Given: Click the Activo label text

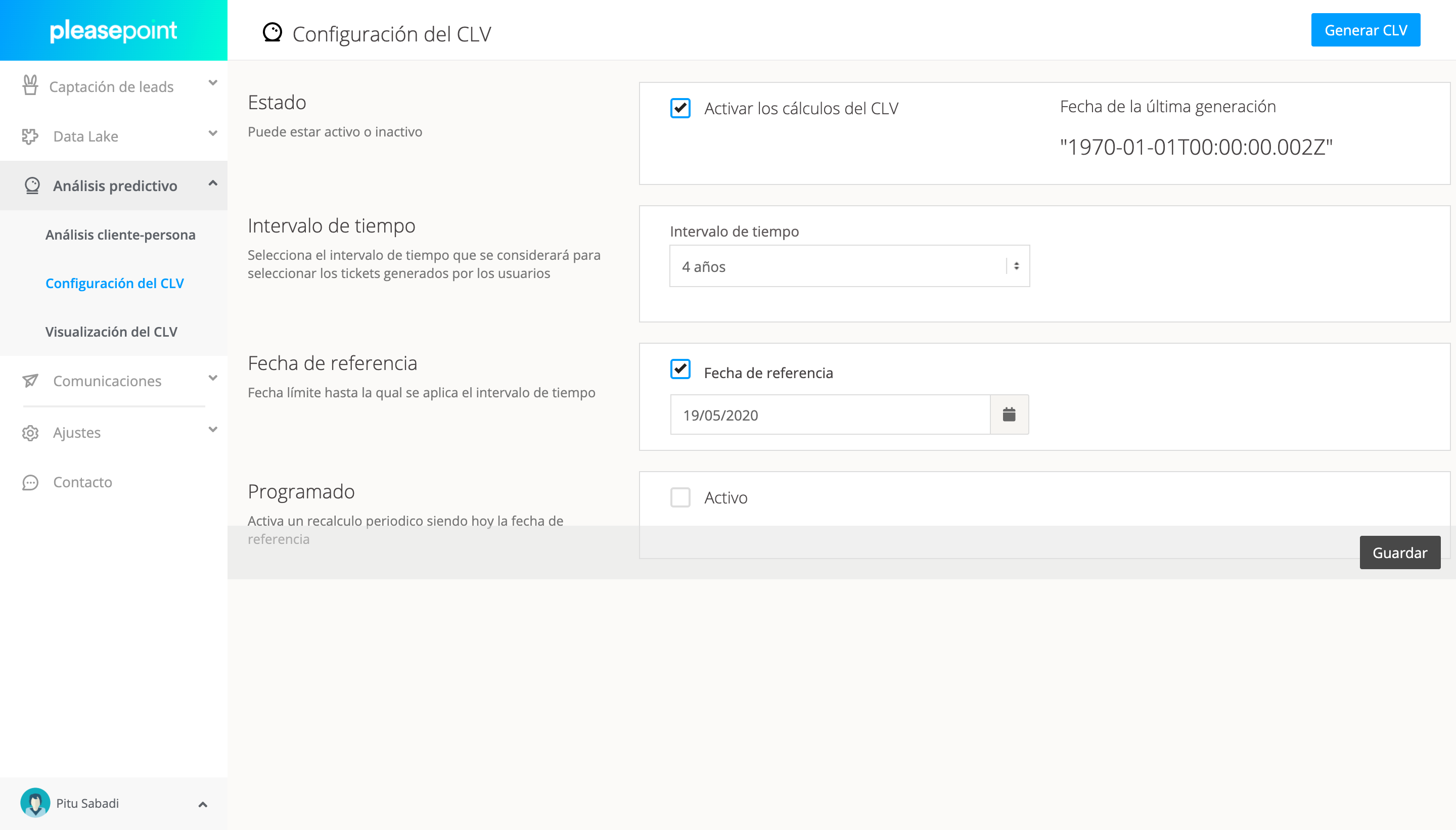Looking at the screenshot, I should coord(725,498).
